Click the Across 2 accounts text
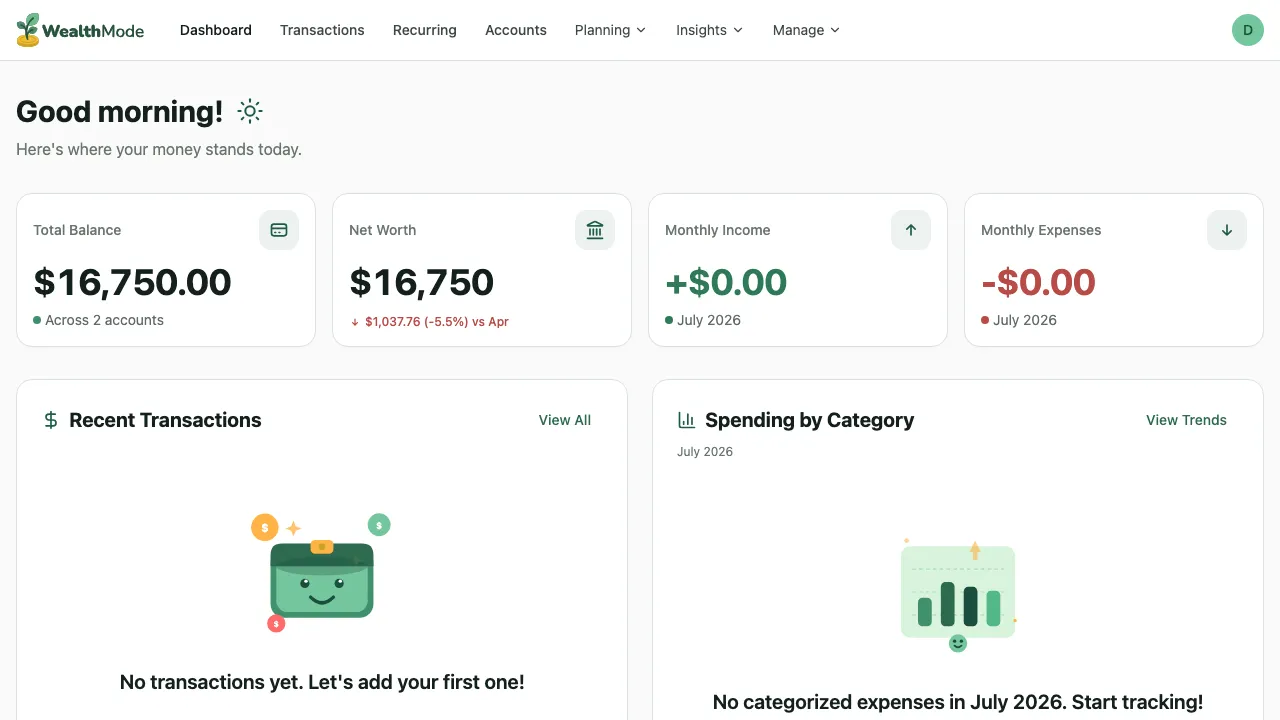 pyautogui.click(x=104, y=320)
